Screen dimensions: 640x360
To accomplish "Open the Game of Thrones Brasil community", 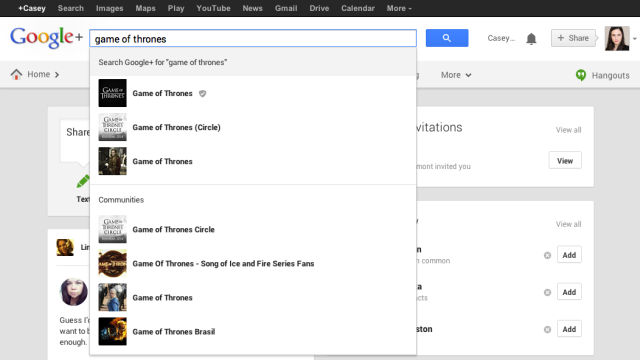I will pos(253,331).
